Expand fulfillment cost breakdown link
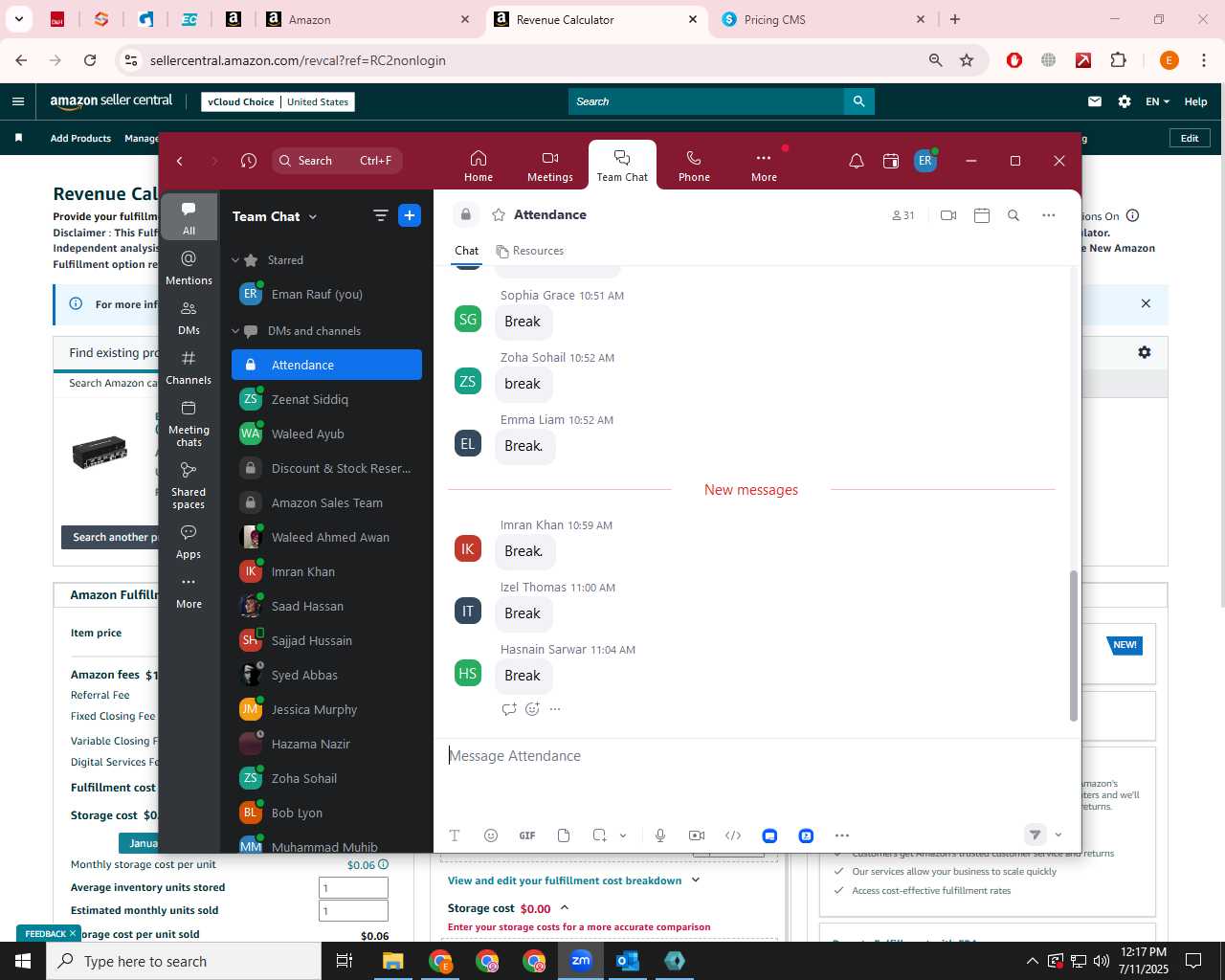Viewport: 1225px width, 980px height. (574, 880)
